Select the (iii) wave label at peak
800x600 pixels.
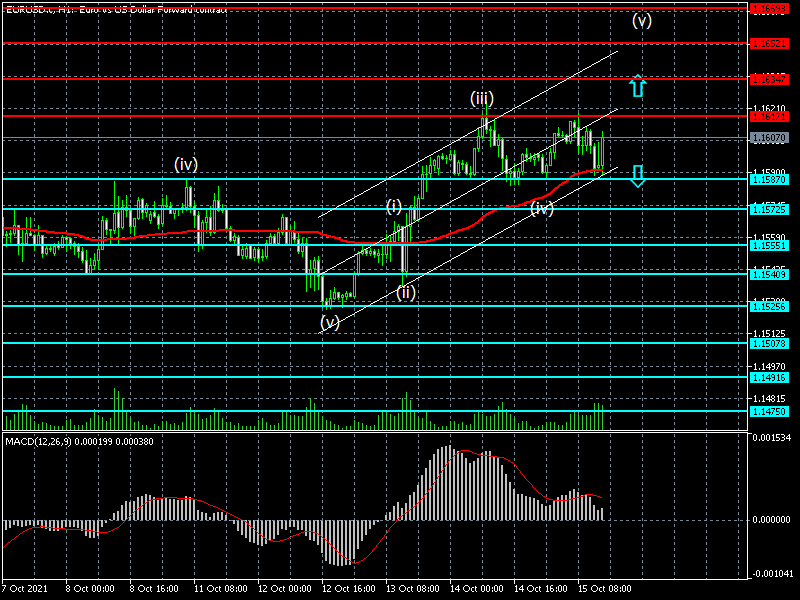click(483, 99)
